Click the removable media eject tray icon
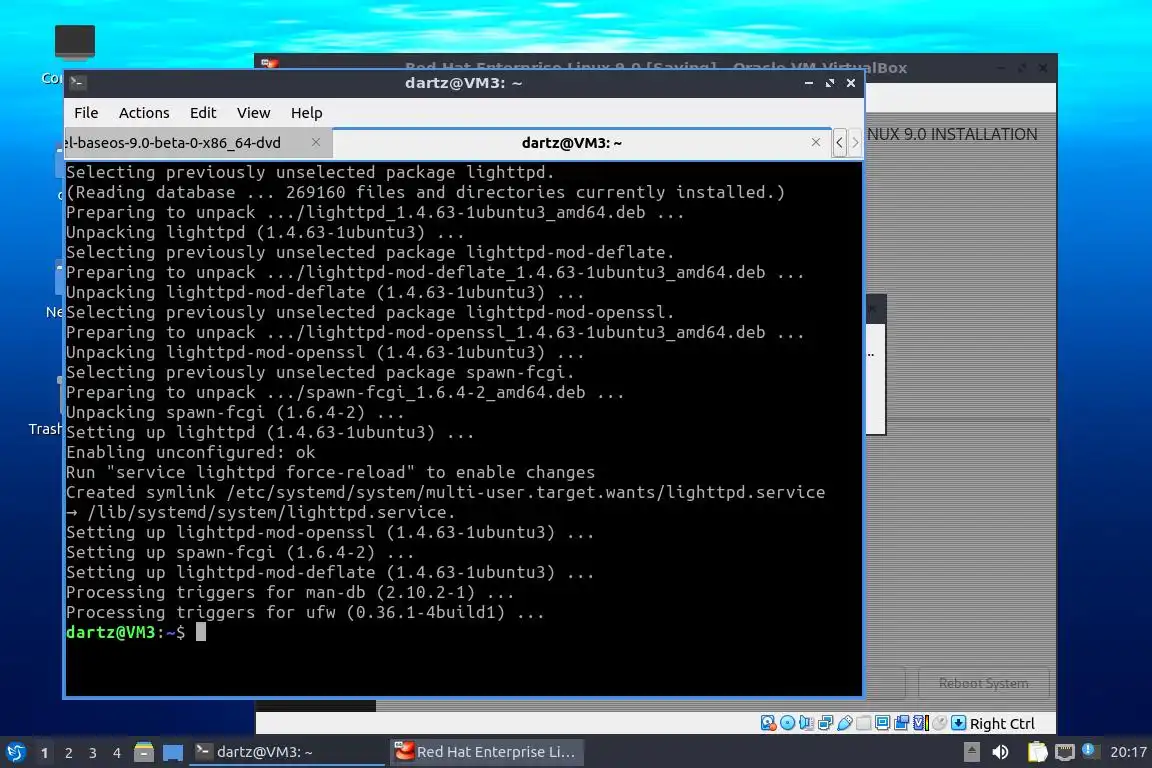 [971, 752]
